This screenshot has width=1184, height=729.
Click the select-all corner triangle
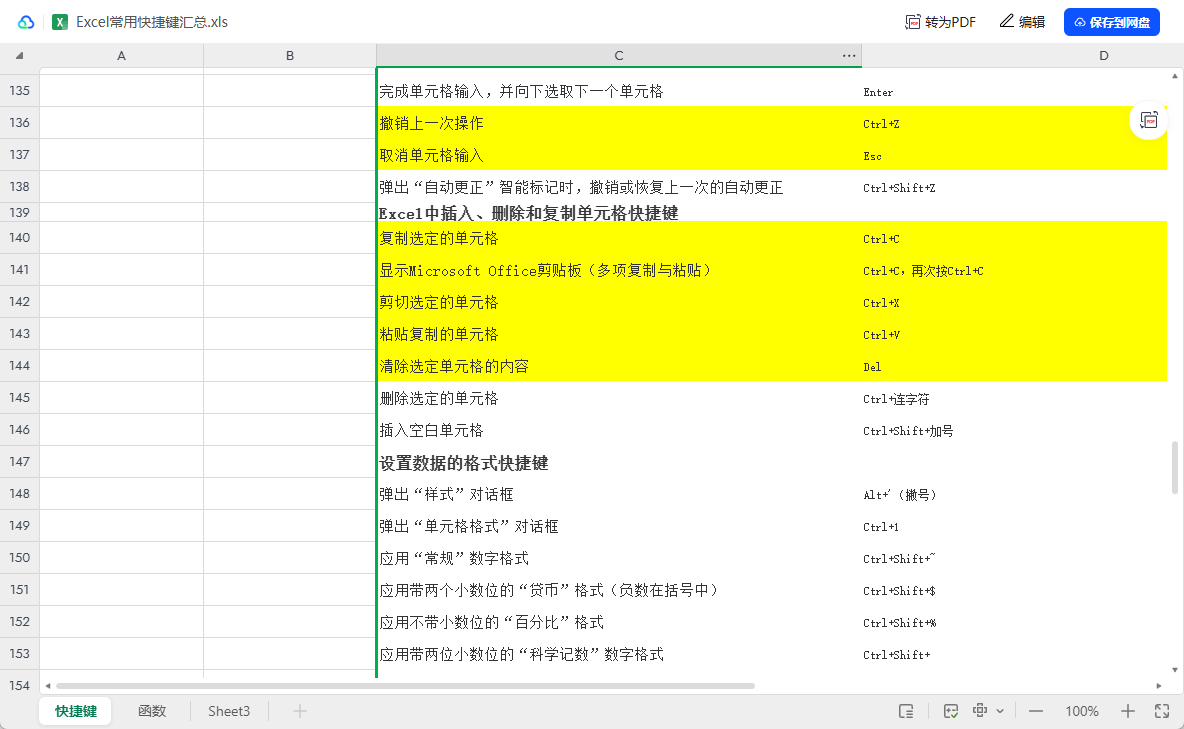pos(20,56)
